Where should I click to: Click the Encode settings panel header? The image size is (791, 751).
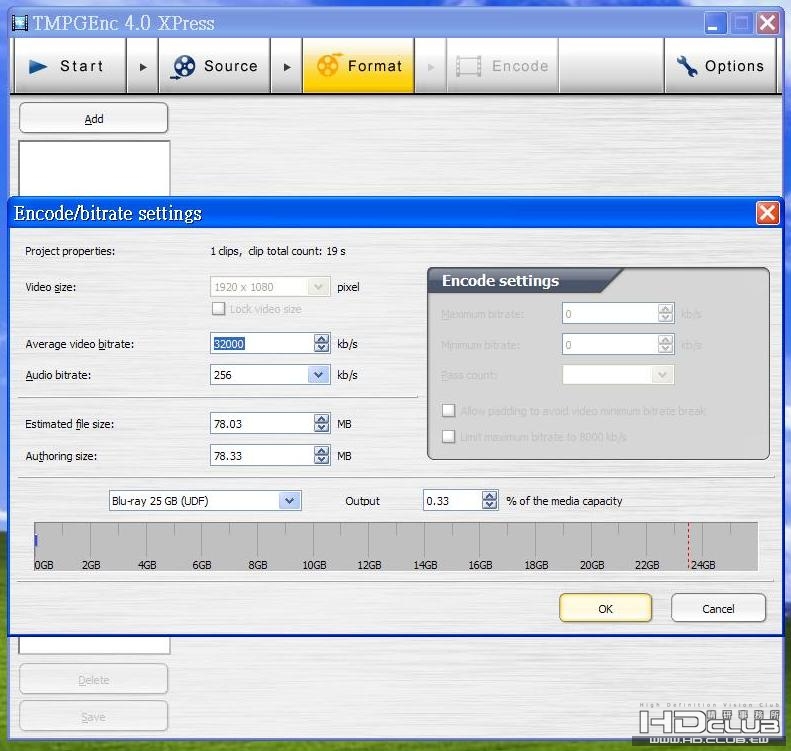525,280
